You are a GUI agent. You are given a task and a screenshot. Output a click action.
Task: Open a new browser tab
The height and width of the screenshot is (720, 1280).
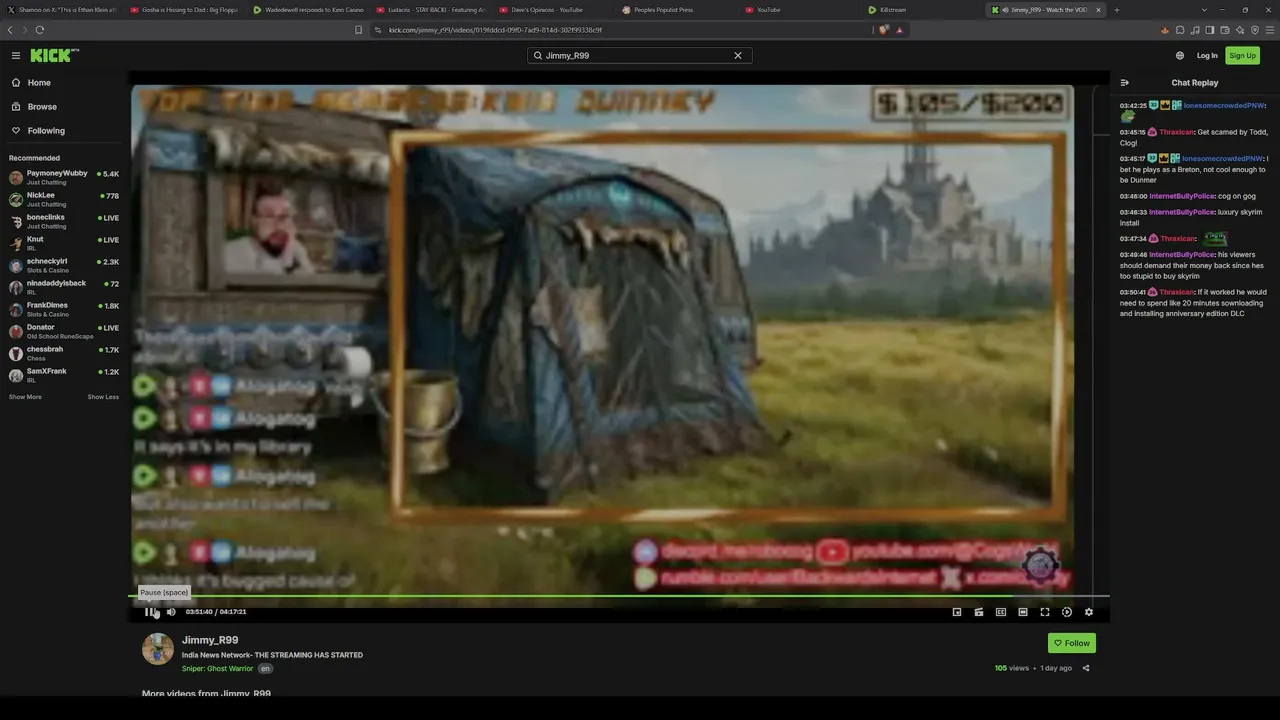tap(1117, 10)
